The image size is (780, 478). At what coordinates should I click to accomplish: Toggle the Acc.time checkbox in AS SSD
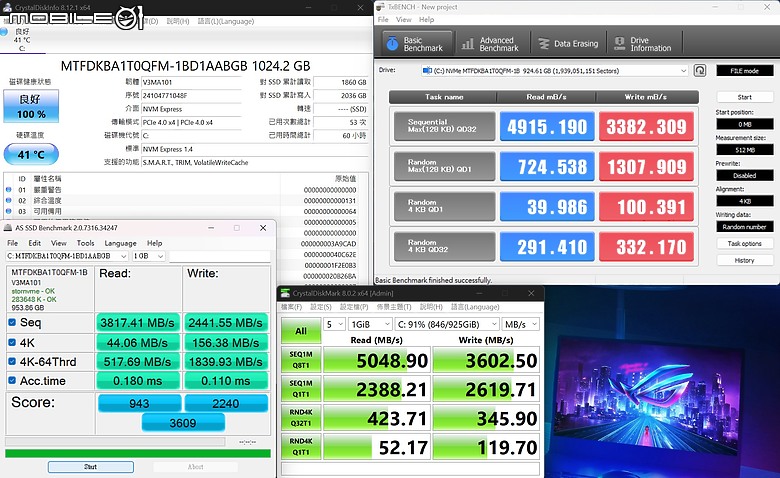tap(12, 381)
